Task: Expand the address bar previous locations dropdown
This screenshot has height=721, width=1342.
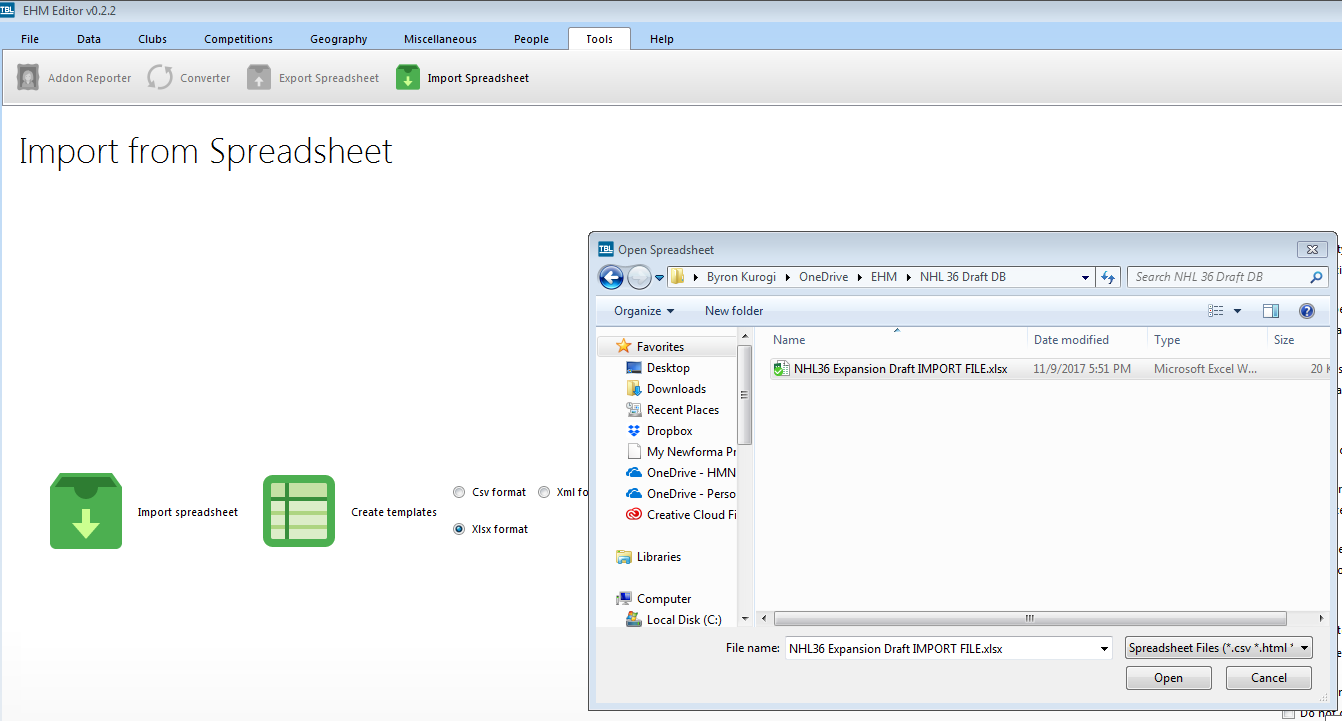Action: point(1086,277)
